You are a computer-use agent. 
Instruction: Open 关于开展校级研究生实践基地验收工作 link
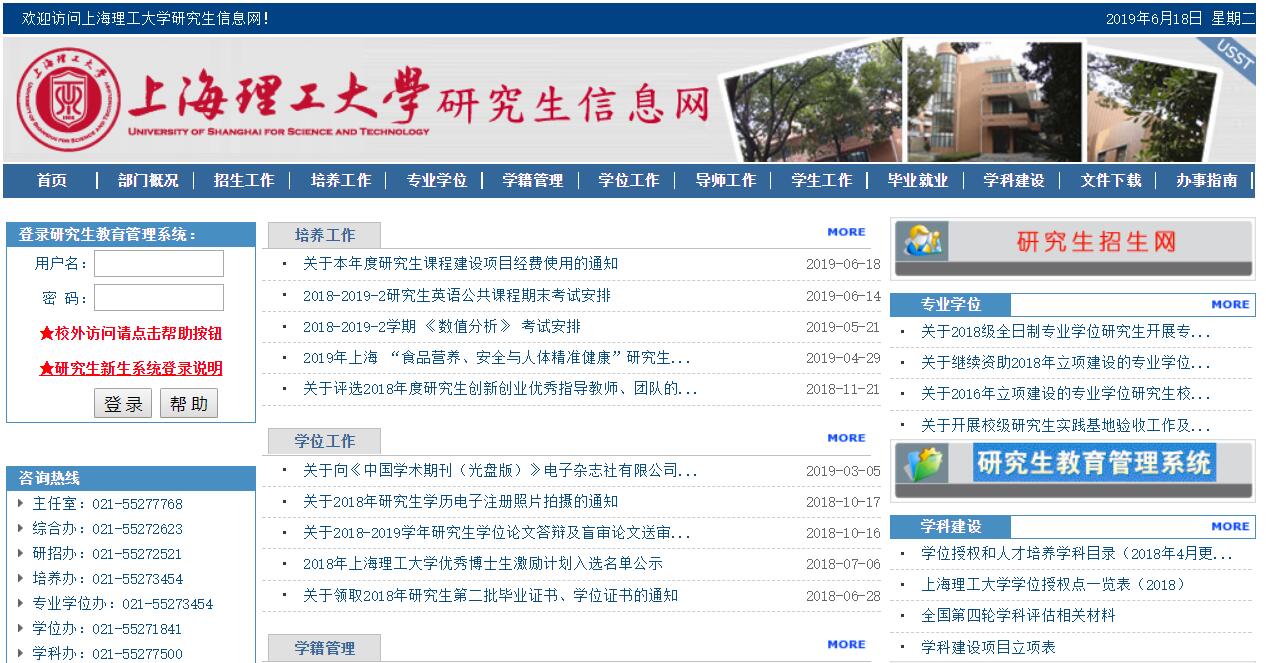(1066, 426)
